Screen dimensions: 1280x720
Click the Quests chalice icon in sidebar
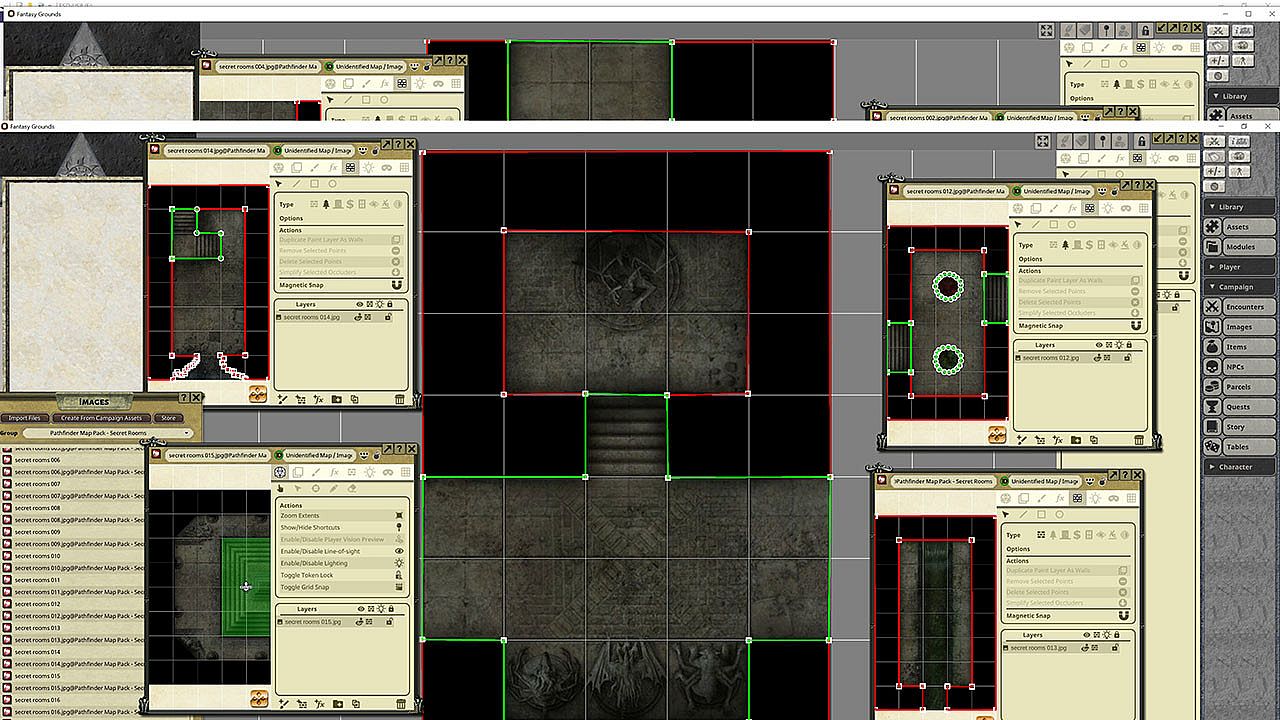1213,407
